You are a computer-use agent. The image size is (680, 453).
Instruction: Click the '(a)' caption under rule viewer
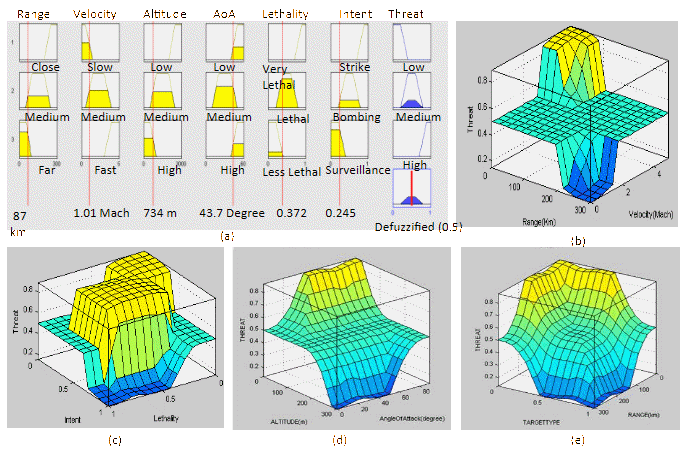[x=227, y=236]
